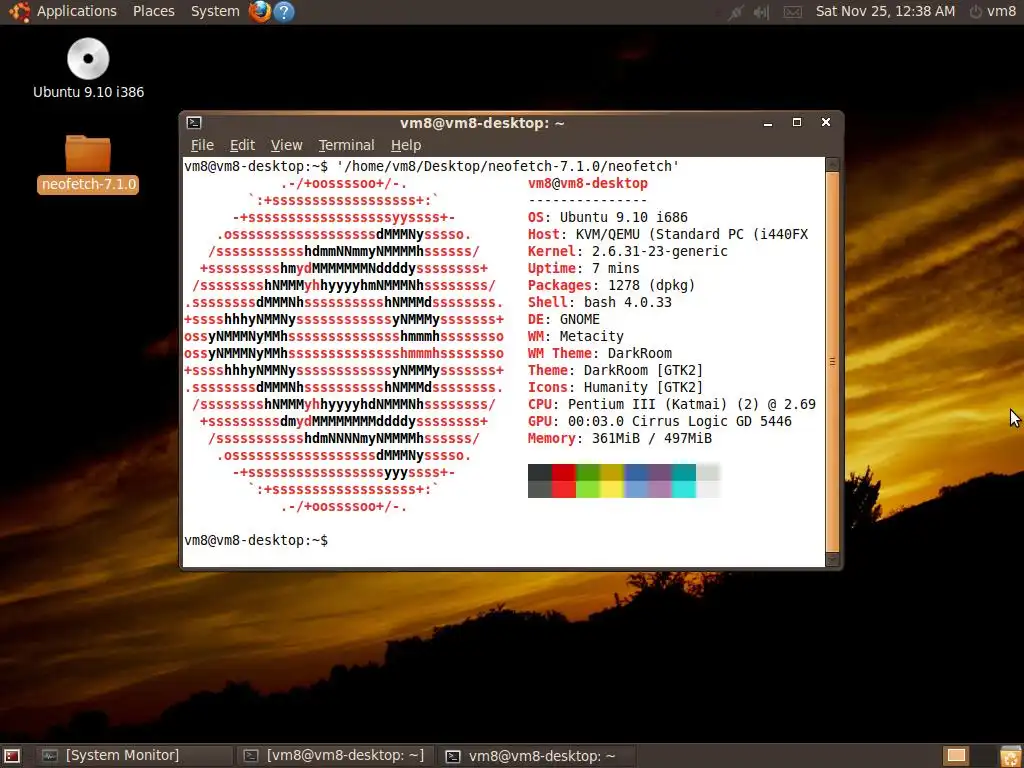Click the "Host: KVM/QEMU" line
Screen dimensions: 1024x768
[667, 234]
